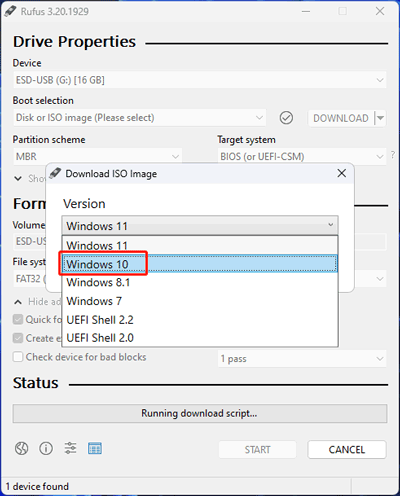Open the bad blocks passes dropdown

pos(302,359)
